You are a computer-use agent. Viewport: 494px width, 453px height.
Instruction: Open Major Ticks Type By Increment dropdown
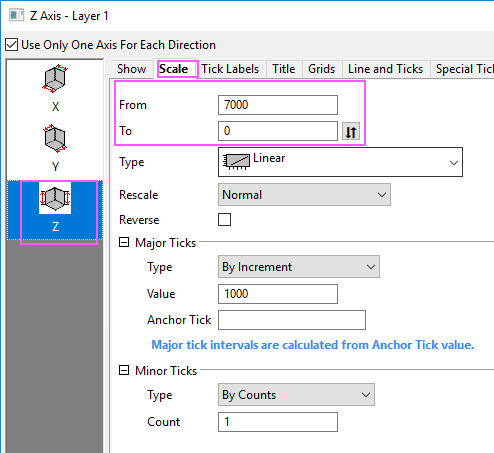pyautogui.click(x=299, y=267)
